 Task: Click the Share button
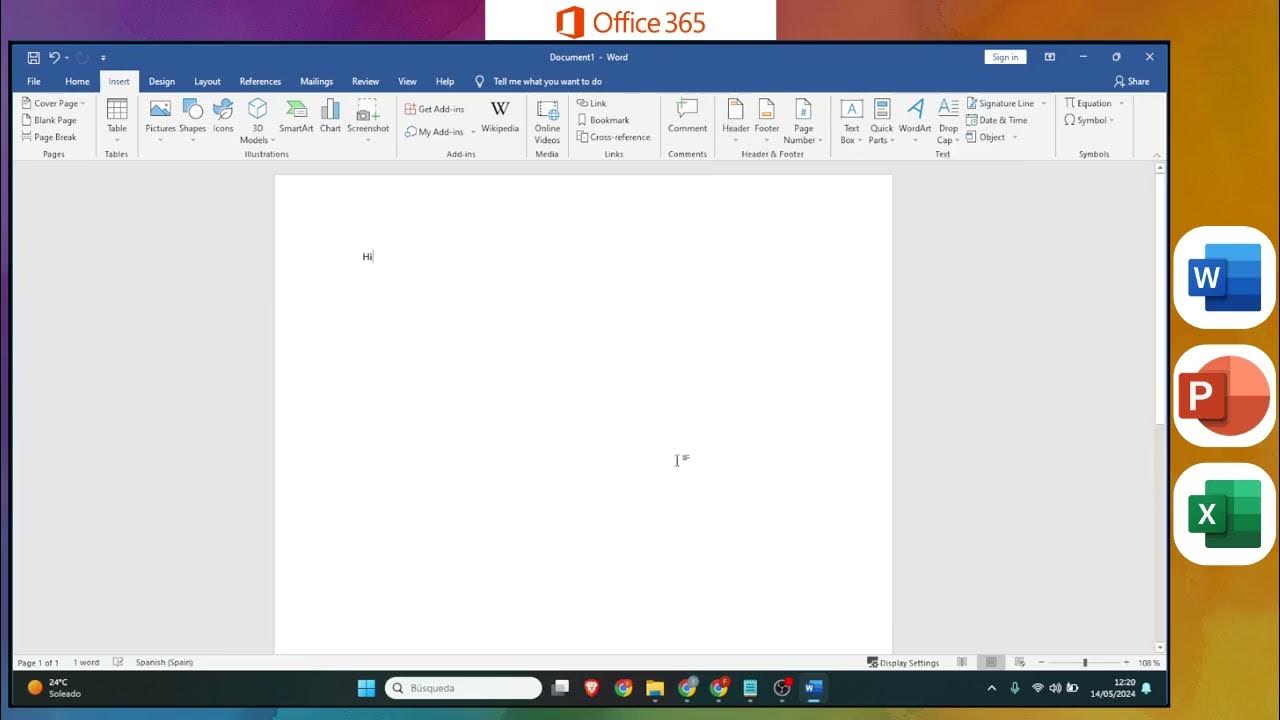1132,82
